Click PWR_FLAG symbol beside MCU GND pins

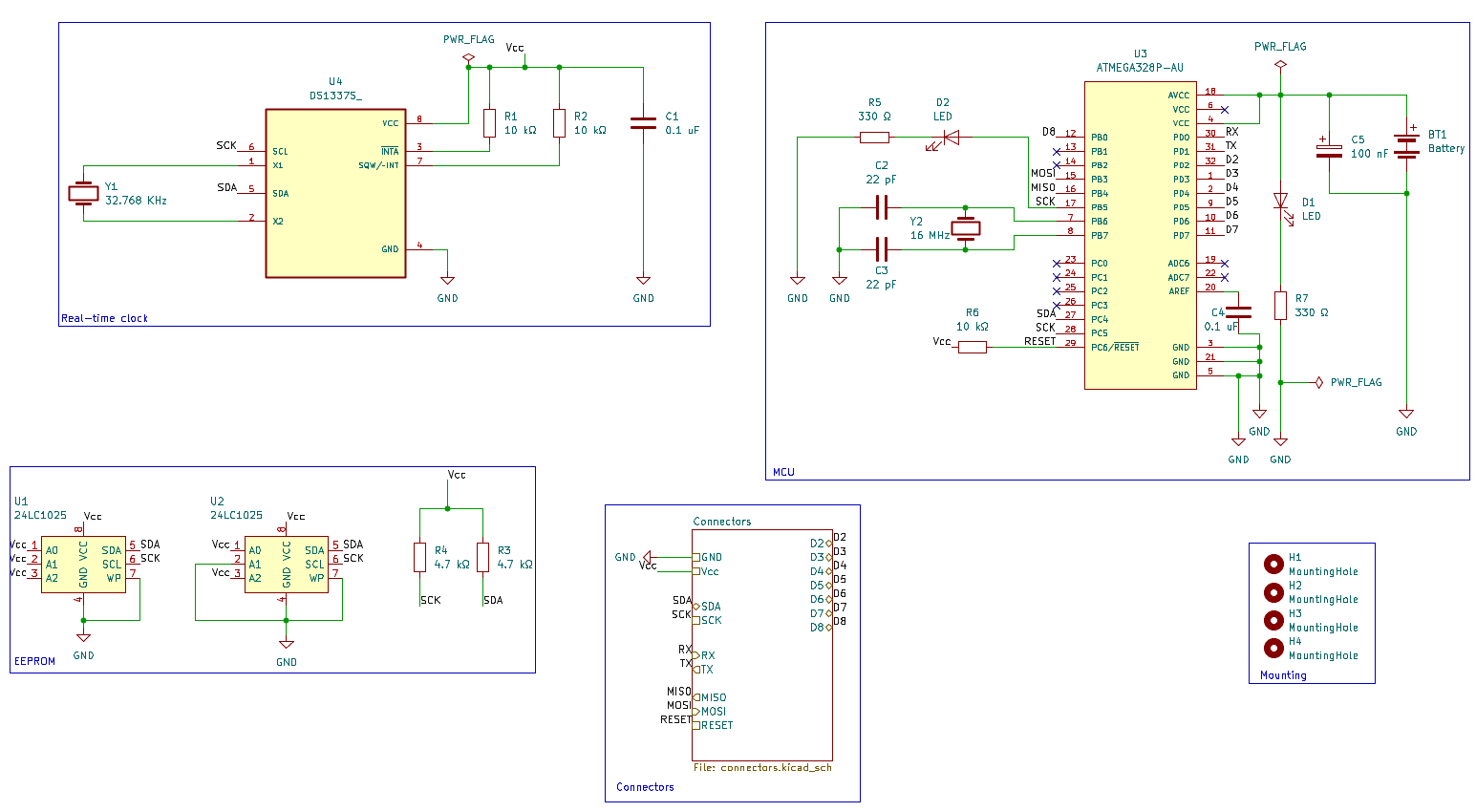(1318, 382)
